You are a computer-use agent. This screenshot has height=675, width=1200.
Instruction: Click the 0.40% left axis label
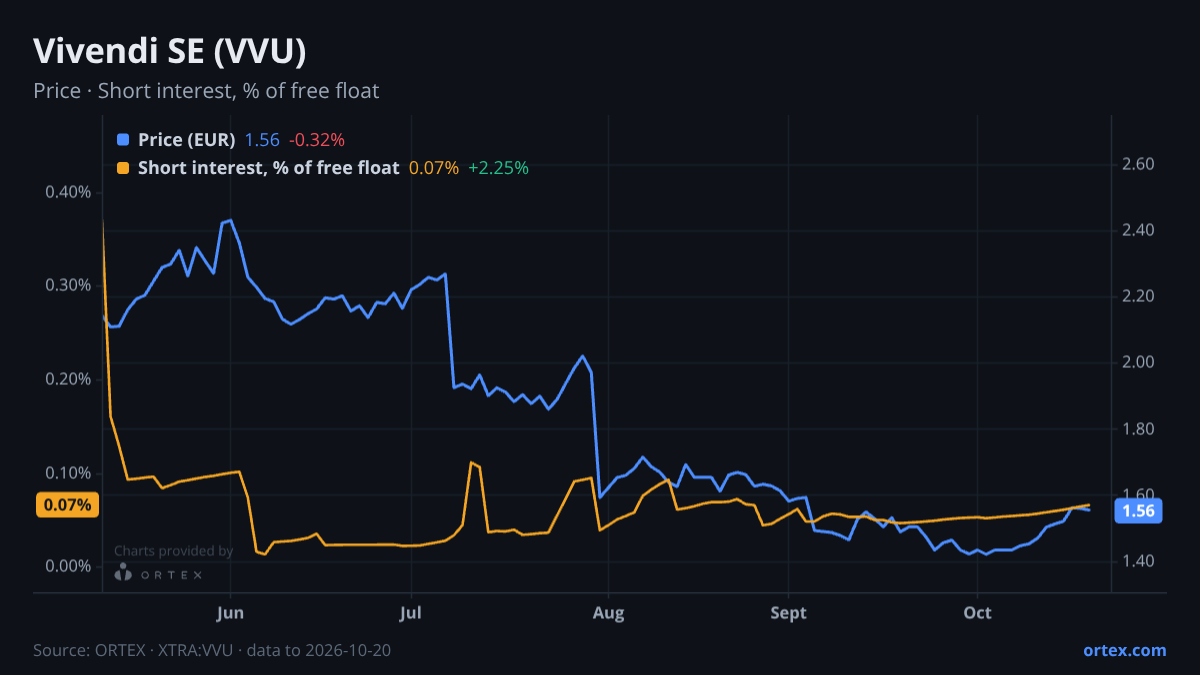68,192
